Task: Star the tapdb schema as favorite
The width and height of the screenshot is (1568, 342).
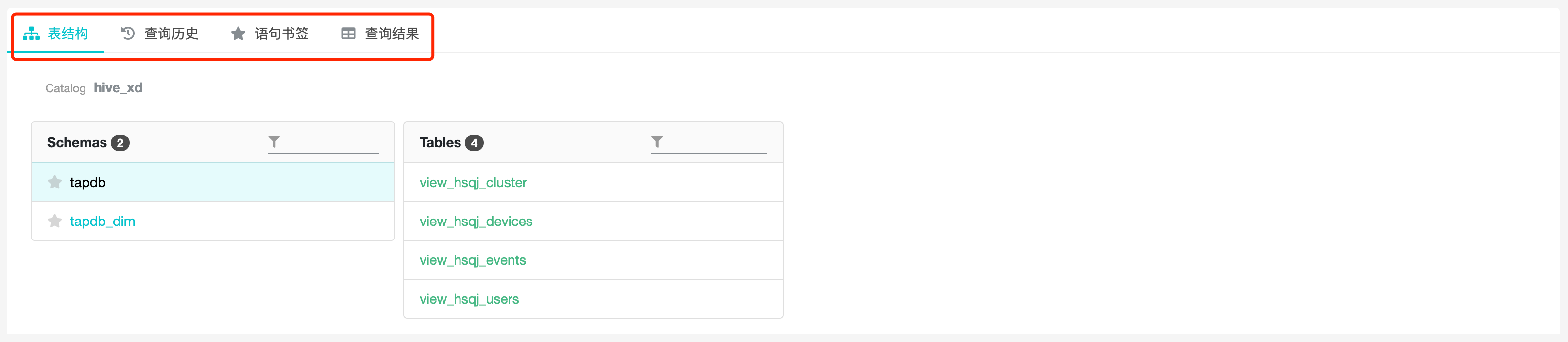Action: pyautogui.click(x=55, y=182)
